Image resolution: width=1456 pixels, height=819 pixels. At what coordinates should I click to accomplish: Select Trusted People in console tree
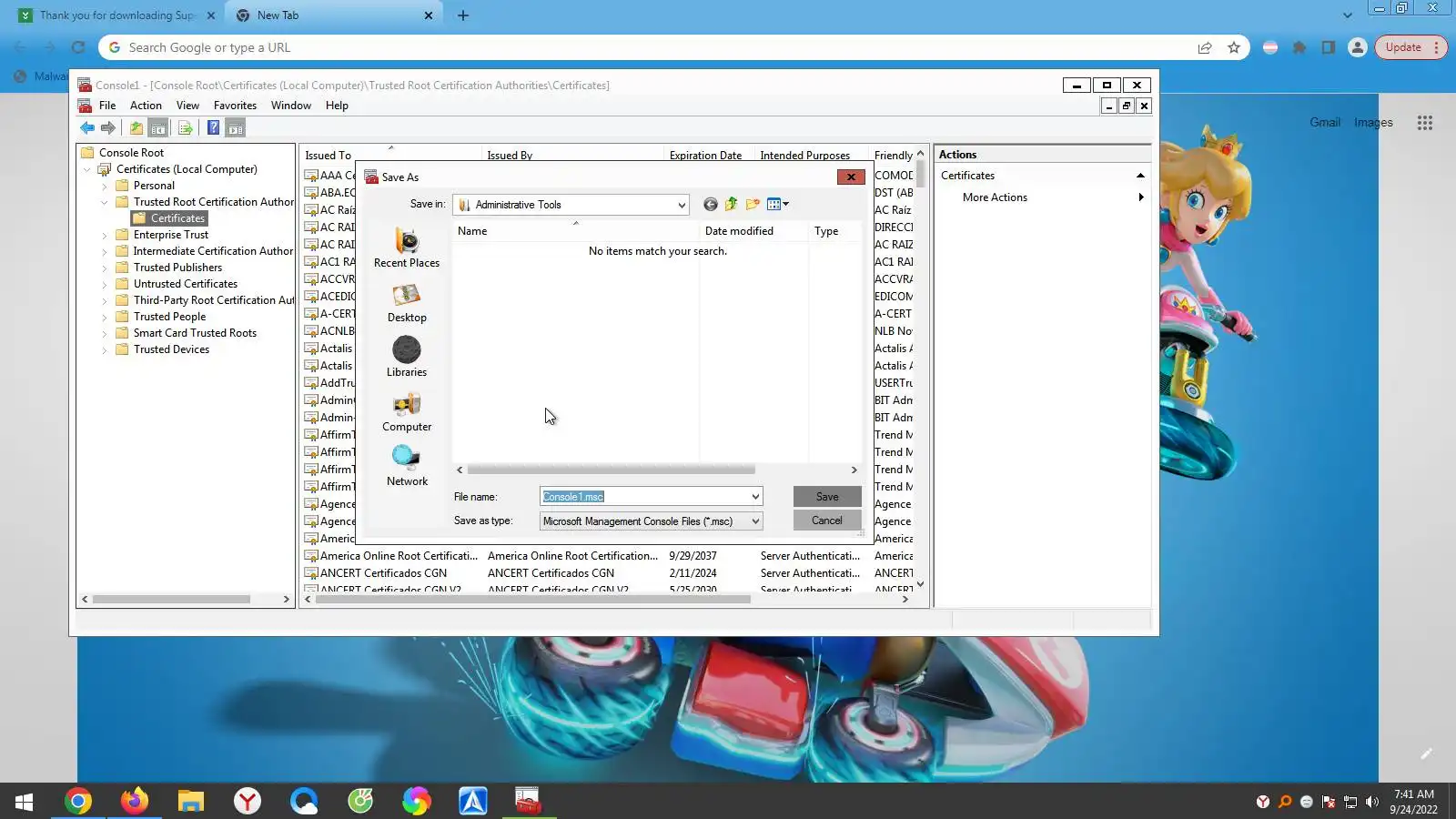[169, 317]
